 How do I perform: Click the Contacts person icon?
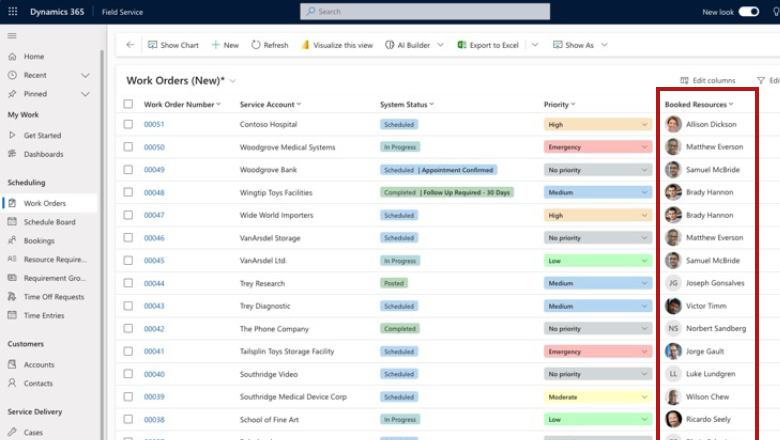pos(12,383)
